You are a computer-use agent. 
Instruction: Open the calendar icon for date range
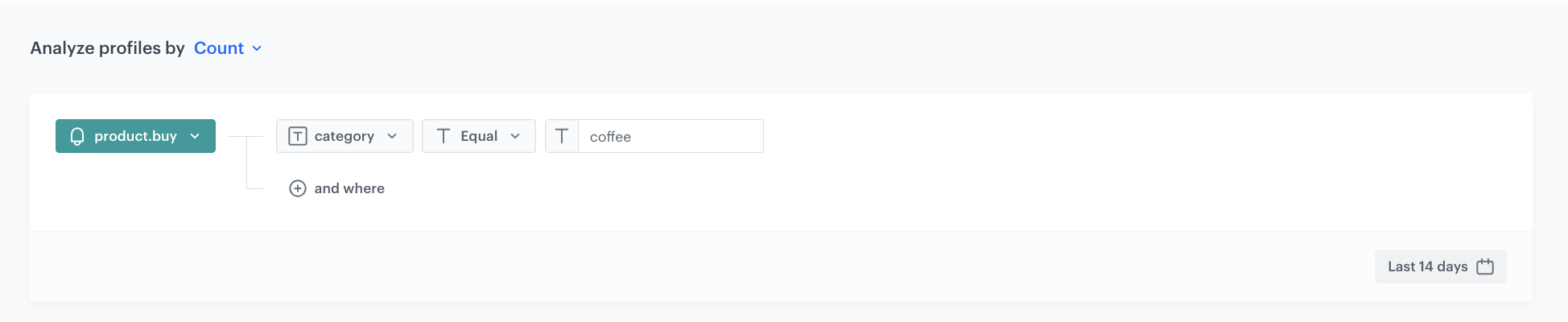click(x=1485, y=266)
